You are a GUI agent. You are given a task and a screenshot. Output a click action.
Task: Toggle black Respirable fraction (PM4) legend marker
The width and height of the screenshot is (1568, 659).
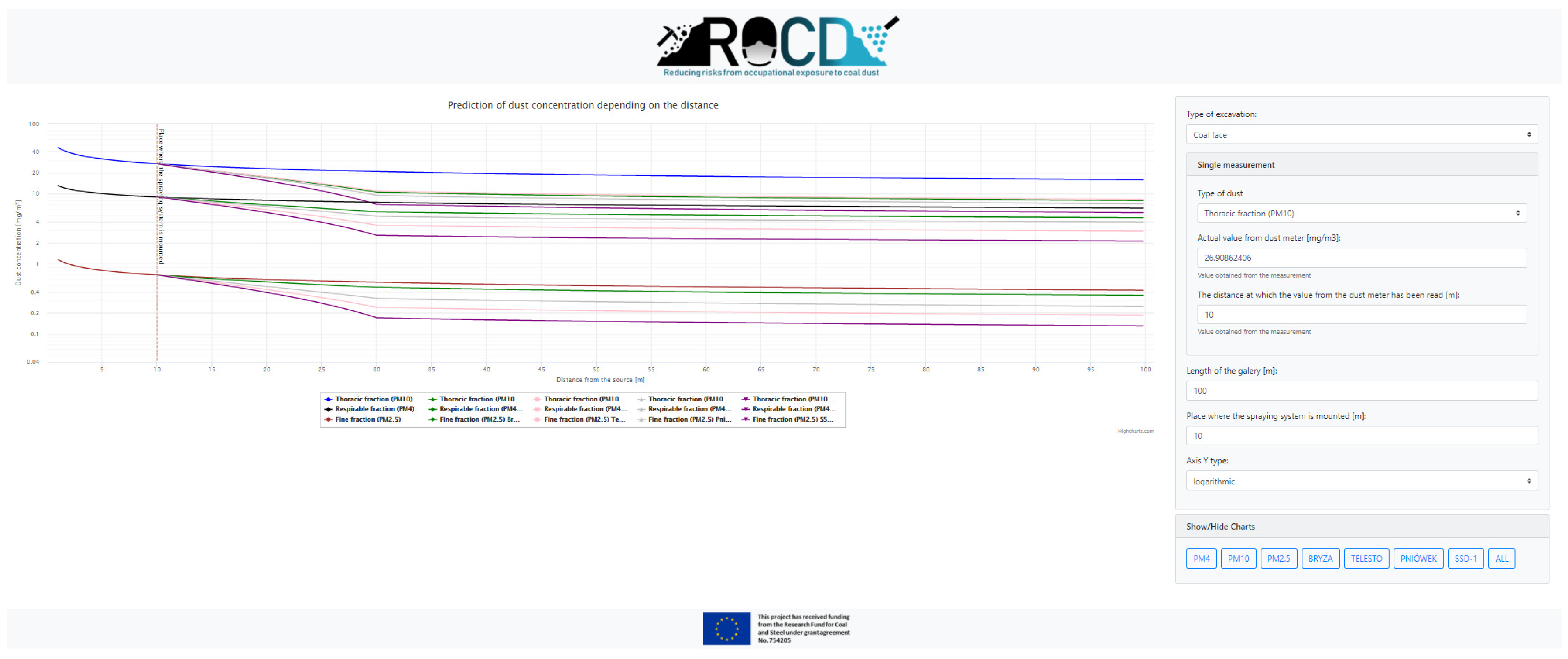click(x=329, y=409)
